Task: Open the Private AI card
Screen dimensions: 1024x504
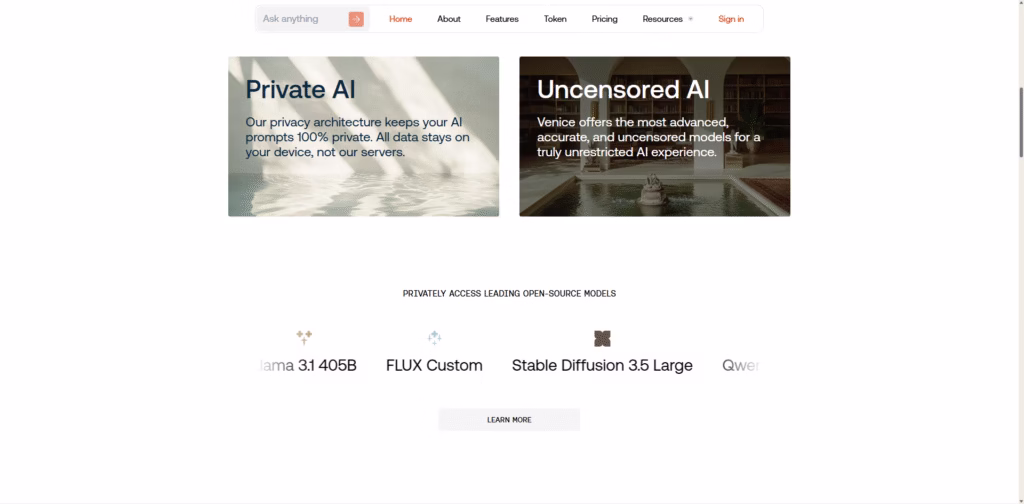Action: [x=363, y=136]
